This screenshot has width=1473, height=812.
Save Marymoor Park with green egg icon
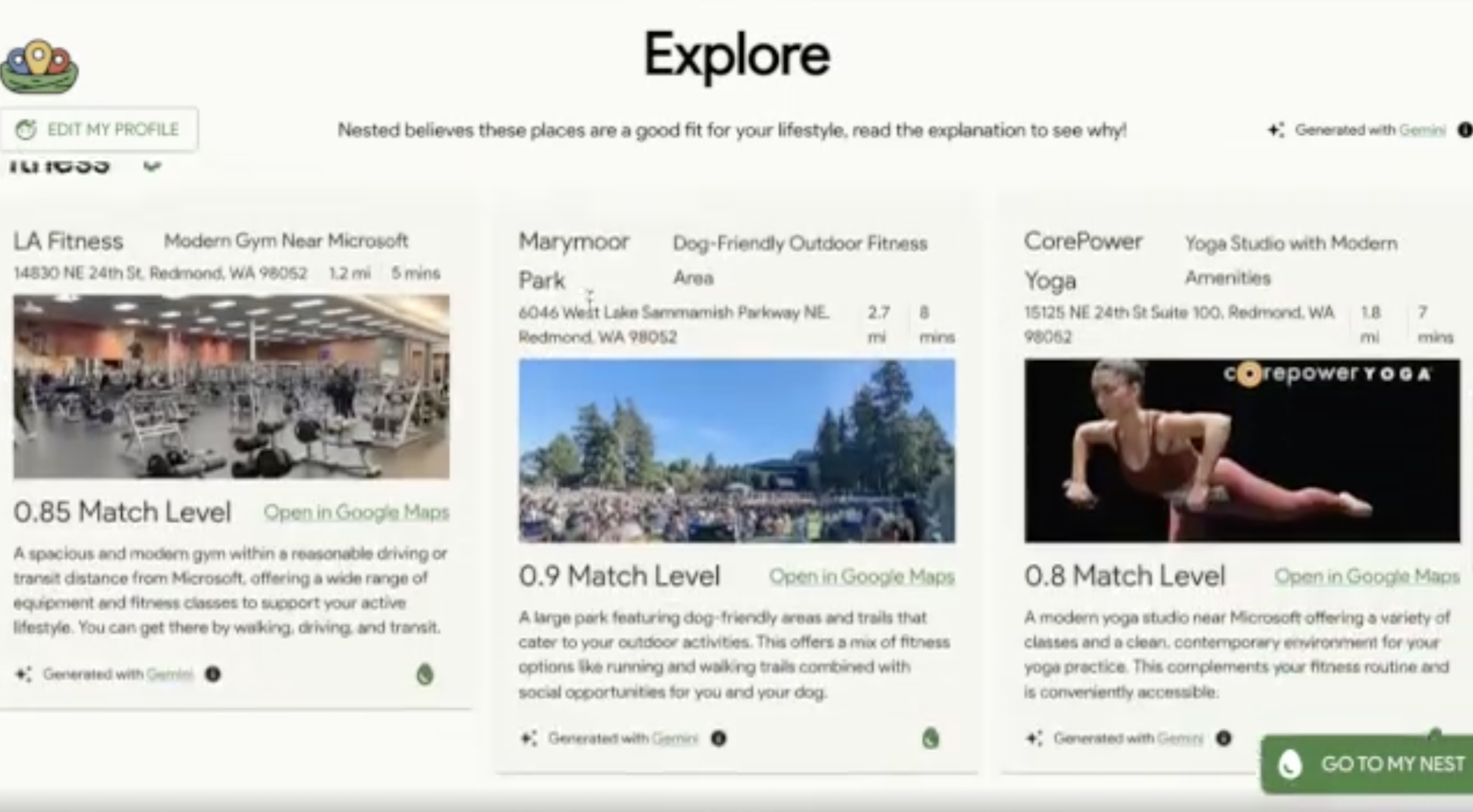(x=930, y=739)
